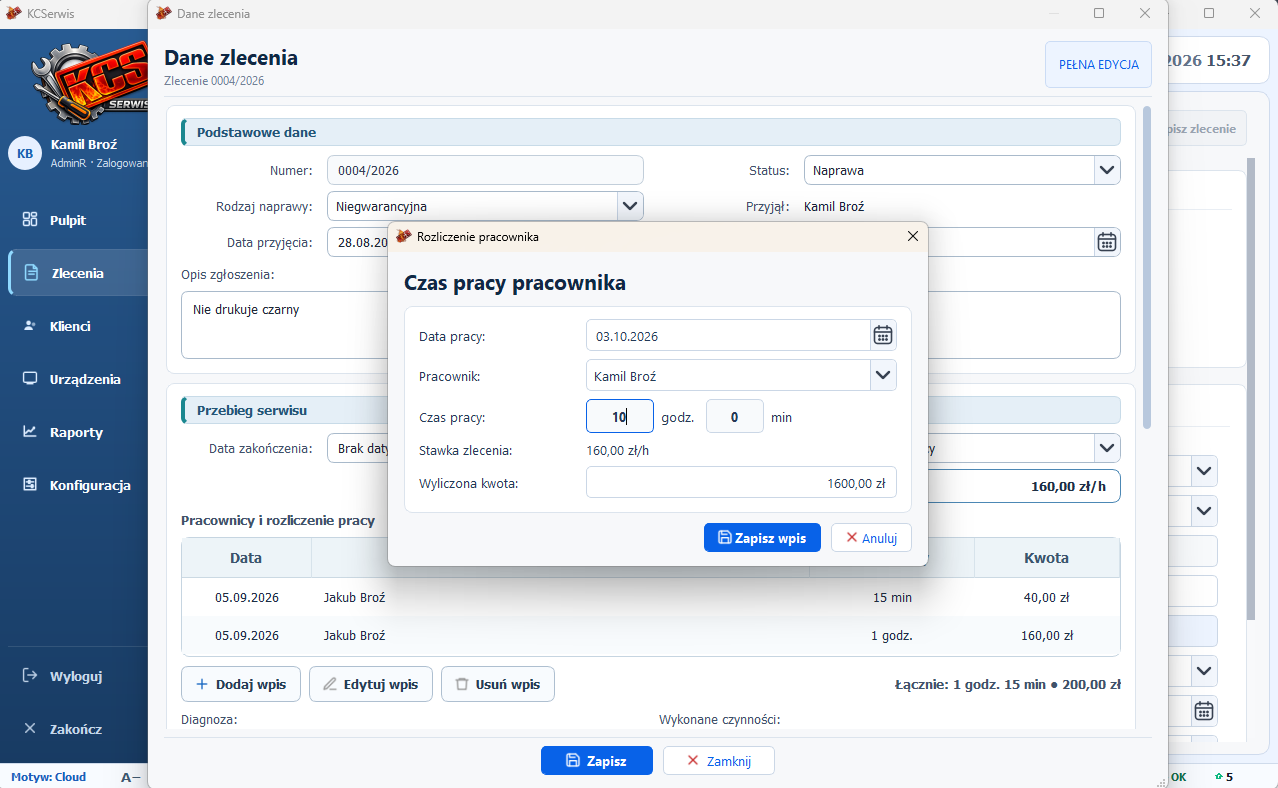Click the Stawka zlecenia value 160,00 zł/h
The height and width of the screenshot is (788, 1278).
coord(618,450)
